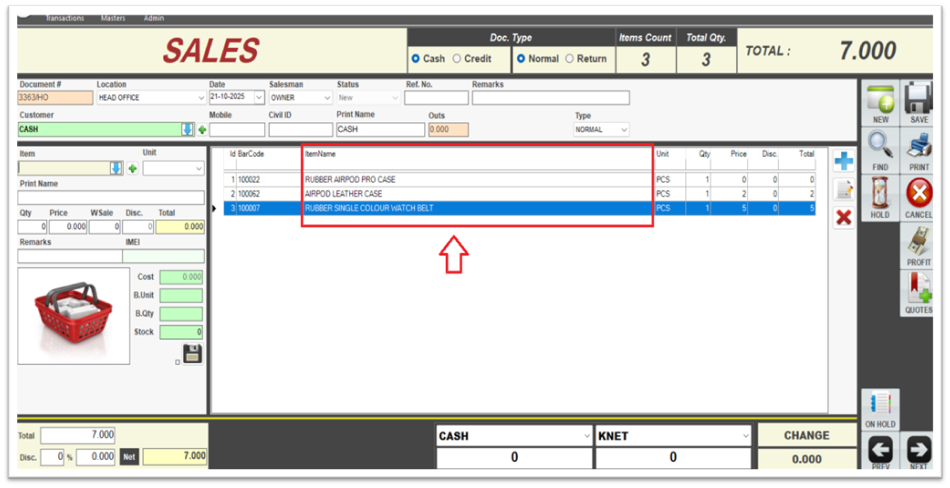Screen dimensions: 950x488
Task: Click the KNET amount input showing 0
Action: click(x=673, y=458)
